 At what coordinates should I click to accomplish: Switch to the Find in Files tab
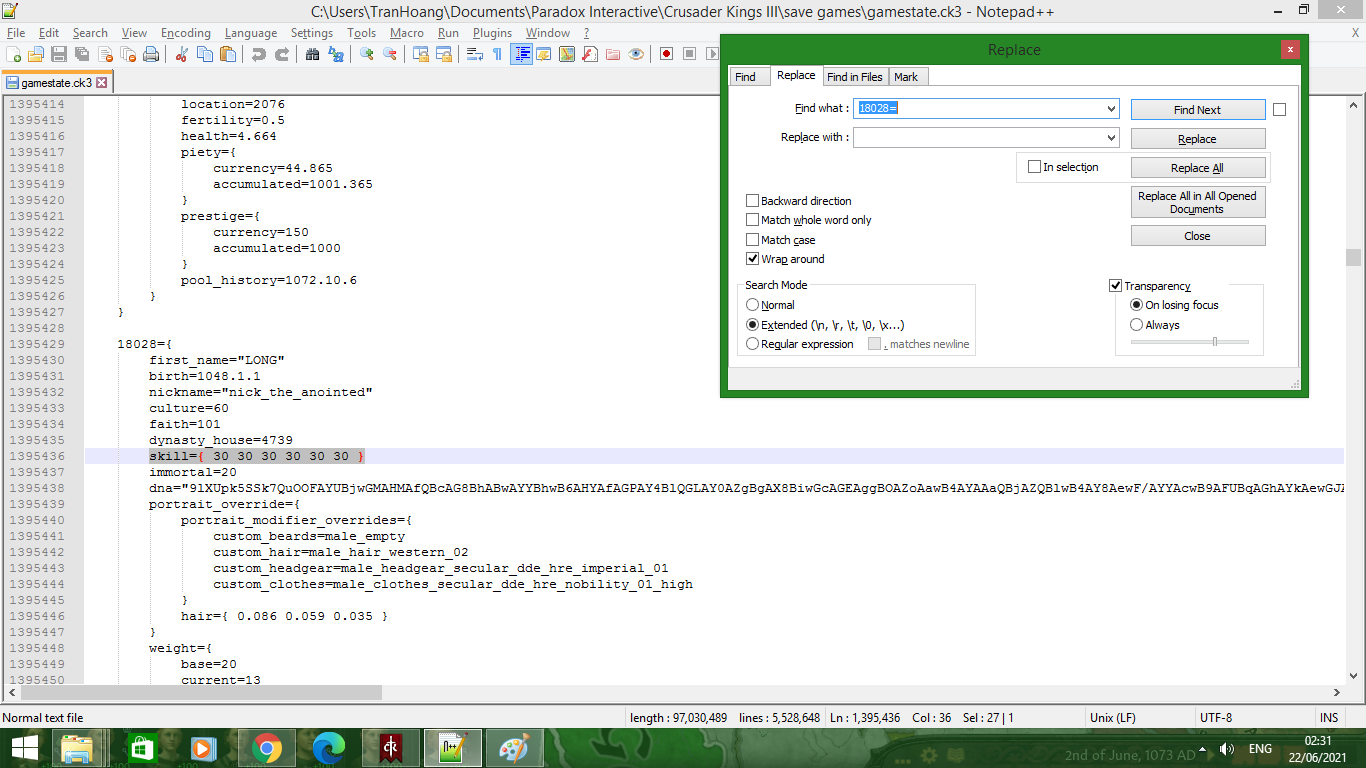click(x=855, y=77)
